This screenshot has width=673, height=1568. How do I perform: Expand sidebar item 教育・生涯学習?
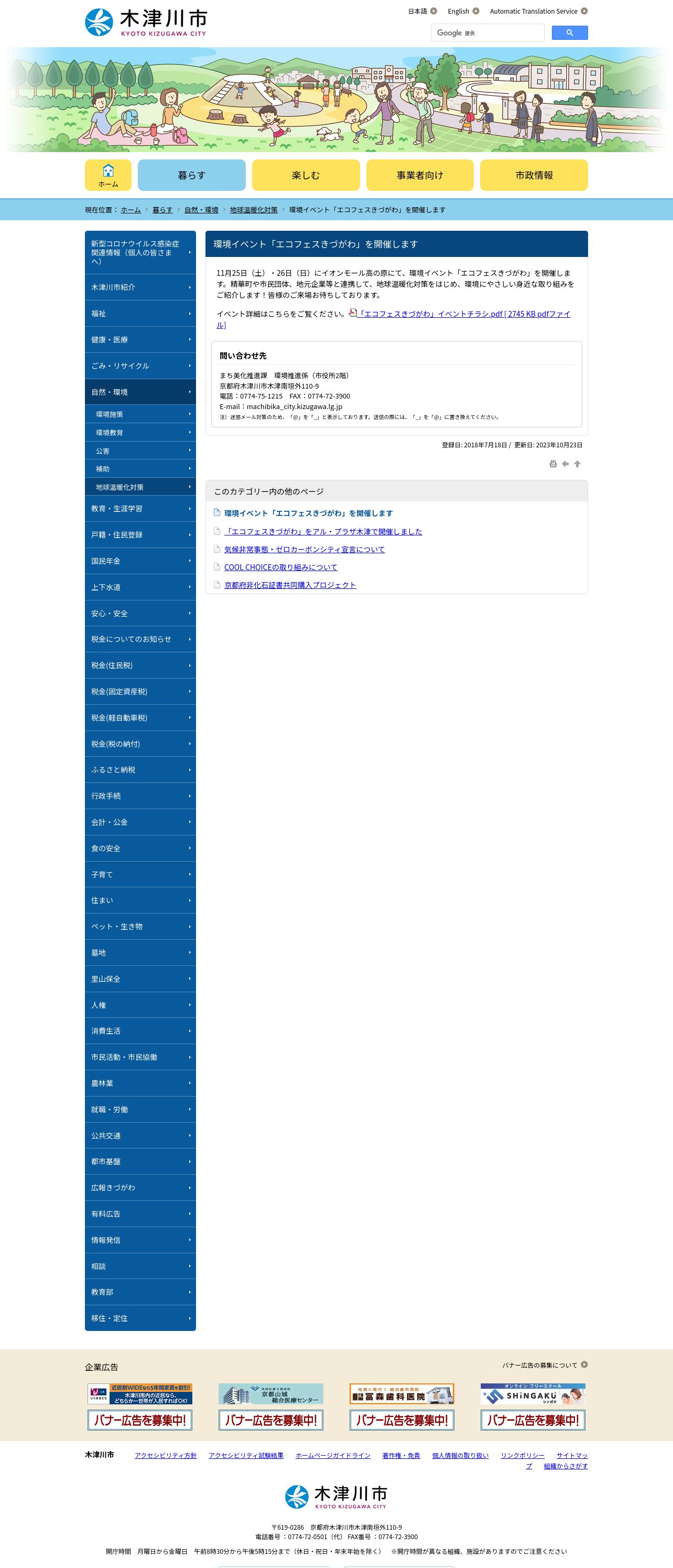click(x=140, y=509)
